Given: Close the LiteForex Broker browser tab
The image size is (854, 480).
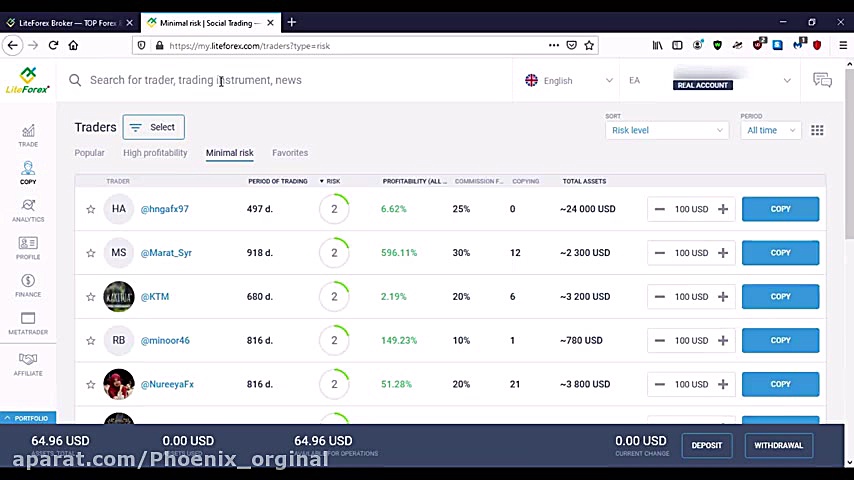Looking at the screenshot, I should tap(130, 23).
